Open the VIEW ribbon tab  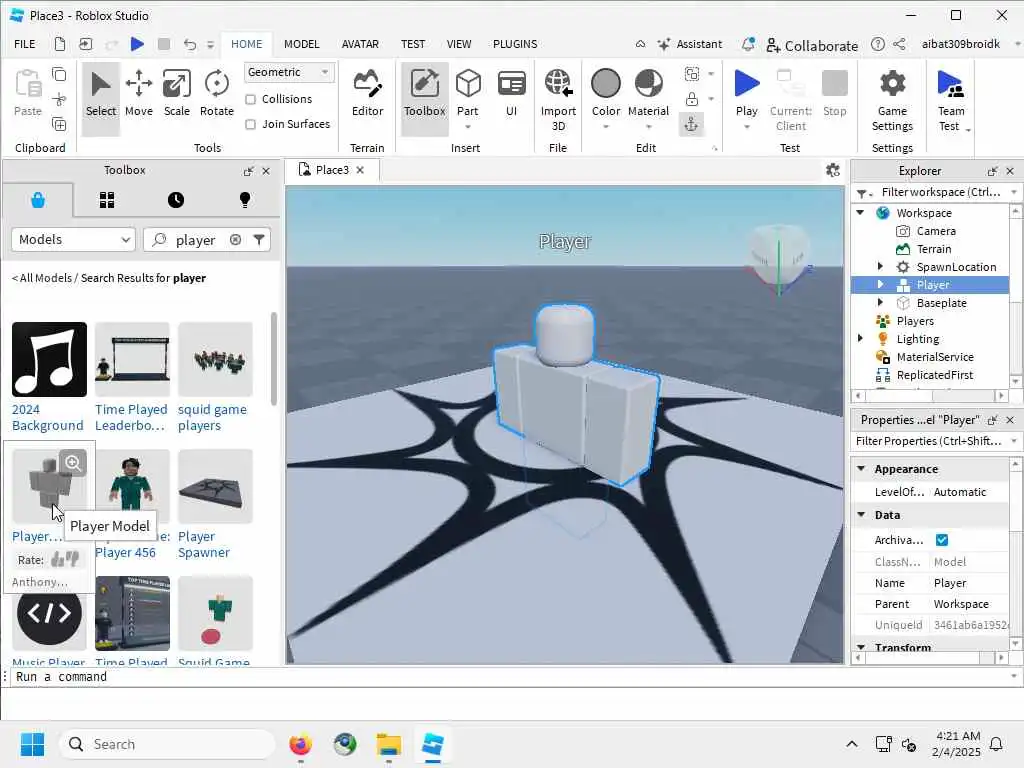coord(459,44)
